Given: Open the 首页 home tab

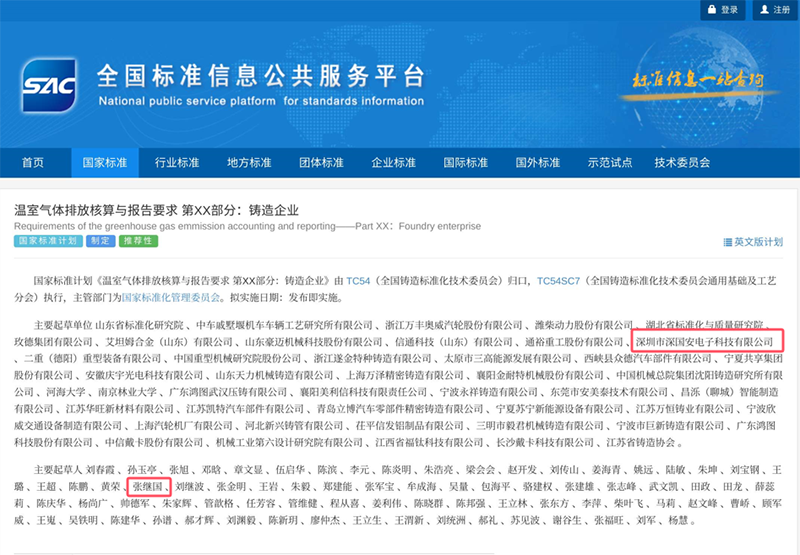Looking at the screenshot, I should pos(33,163).
